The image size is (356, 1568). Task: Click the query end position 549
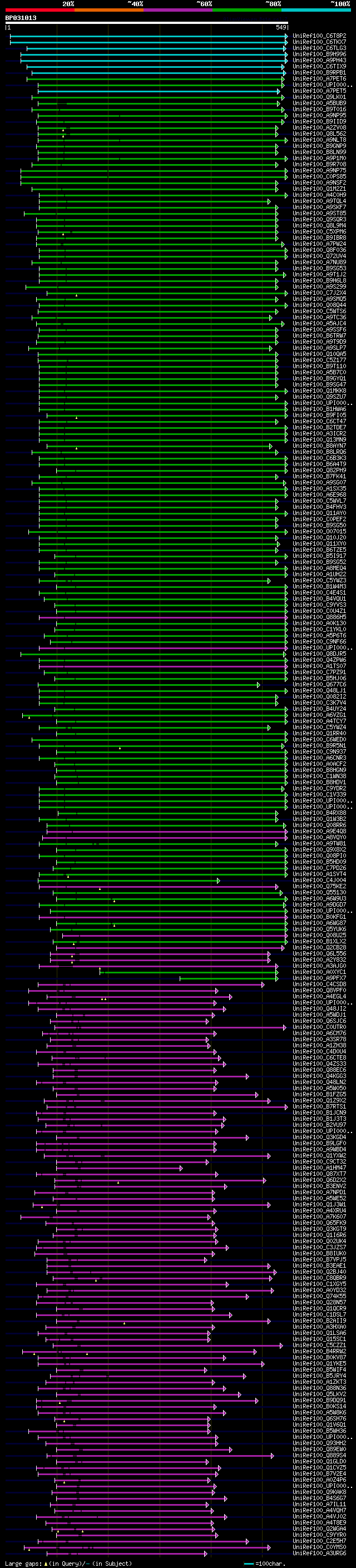tap(281, 27)
